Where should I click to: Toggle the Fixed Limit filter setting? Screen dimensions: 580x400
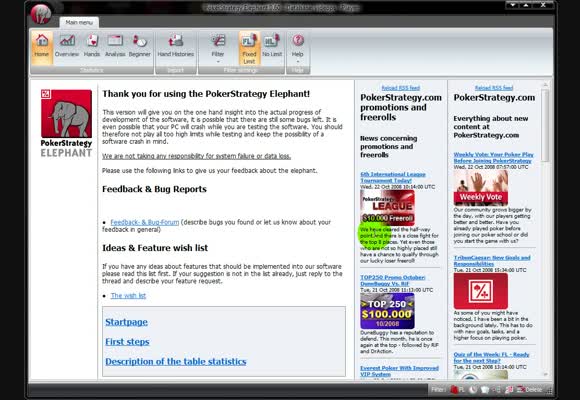pyautogui.click(x=249, y=48)
